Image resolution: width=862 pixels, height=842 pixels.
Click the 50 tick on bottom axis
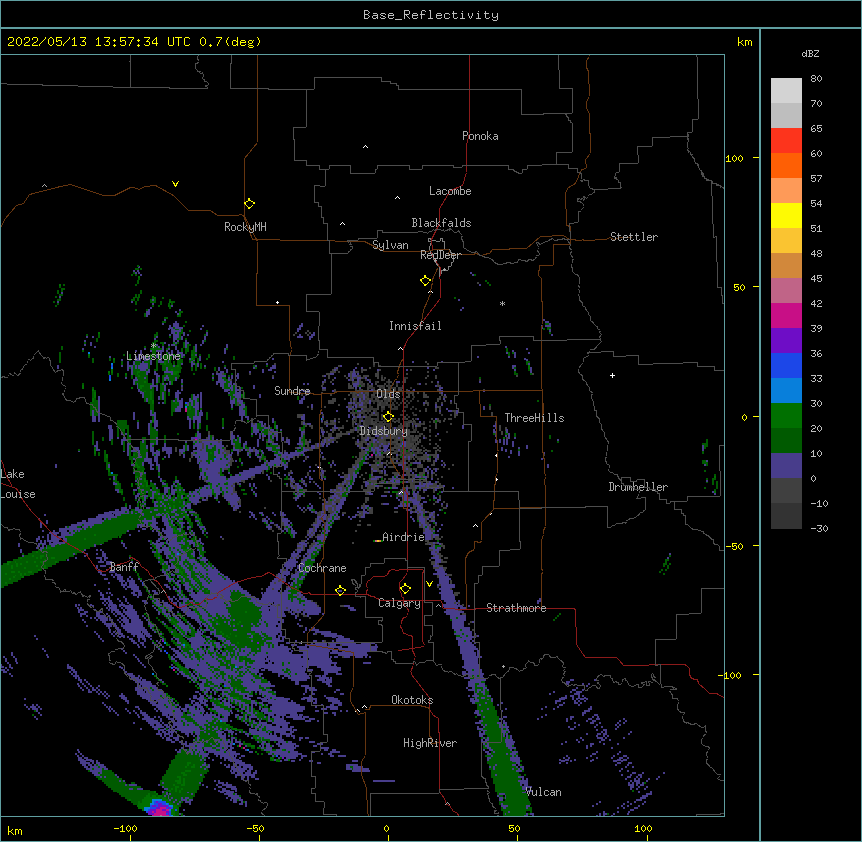tap(514, 828)
